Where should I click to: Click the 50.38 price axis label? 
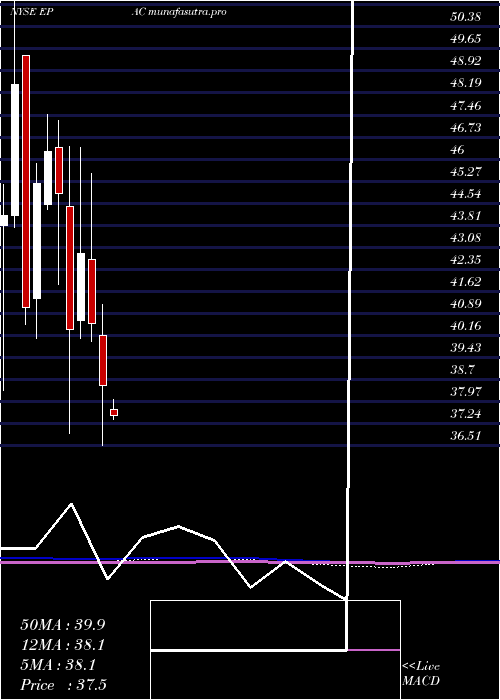466,17
